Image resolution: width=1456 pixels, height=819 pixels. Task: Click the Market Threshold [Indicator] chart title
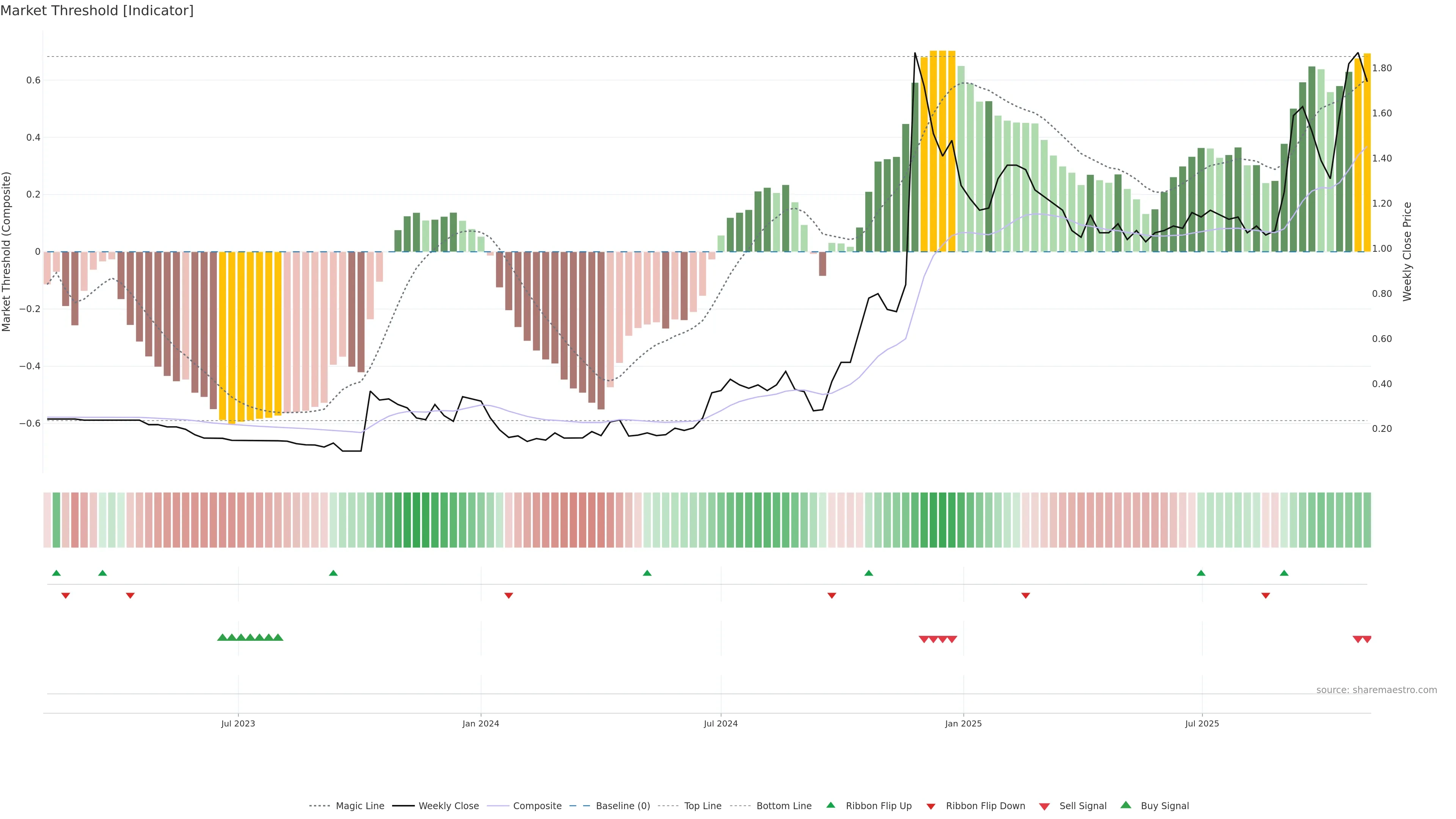[97, 11]
